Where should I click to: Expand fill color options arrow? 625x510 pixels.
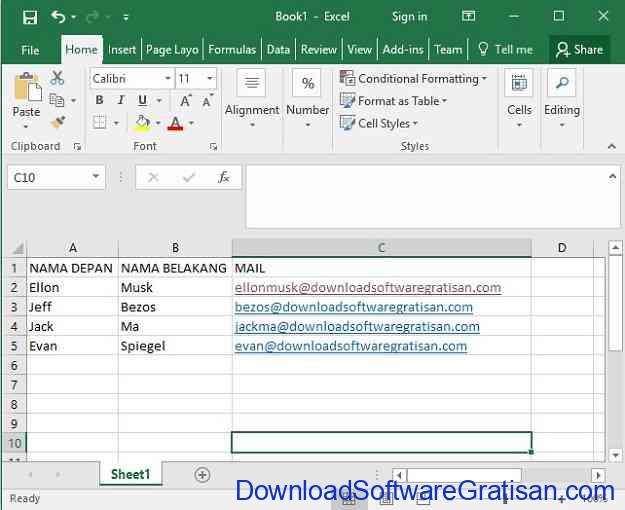click(x=158, y=123)
